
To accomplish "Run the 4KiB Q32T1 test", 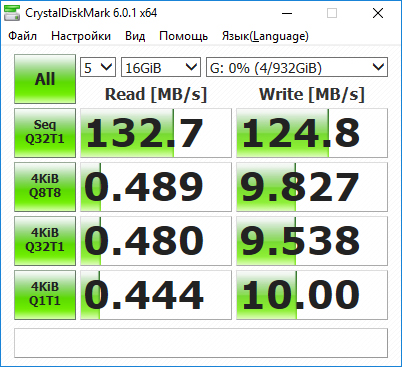I will [45, 241].
